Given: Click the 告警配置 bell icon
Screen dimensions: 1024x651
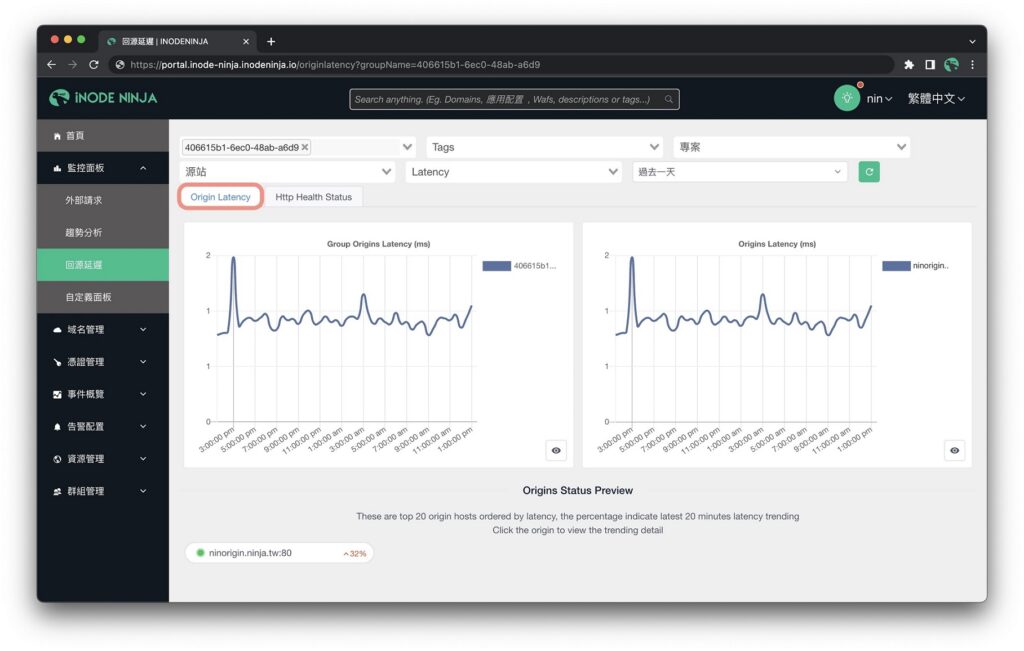Looking at the screenshot, I should coord(57,427).
